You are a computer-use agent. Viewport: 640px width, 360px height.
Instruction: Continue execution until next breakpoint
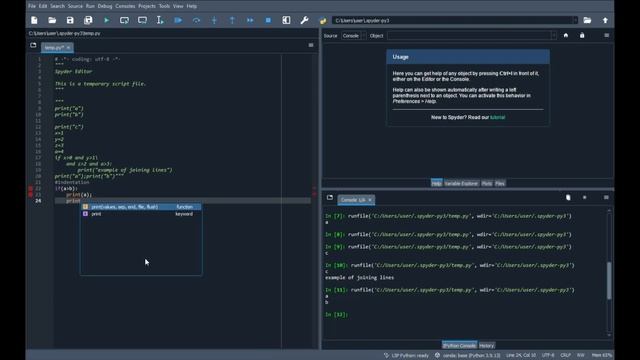coord(250,20)
